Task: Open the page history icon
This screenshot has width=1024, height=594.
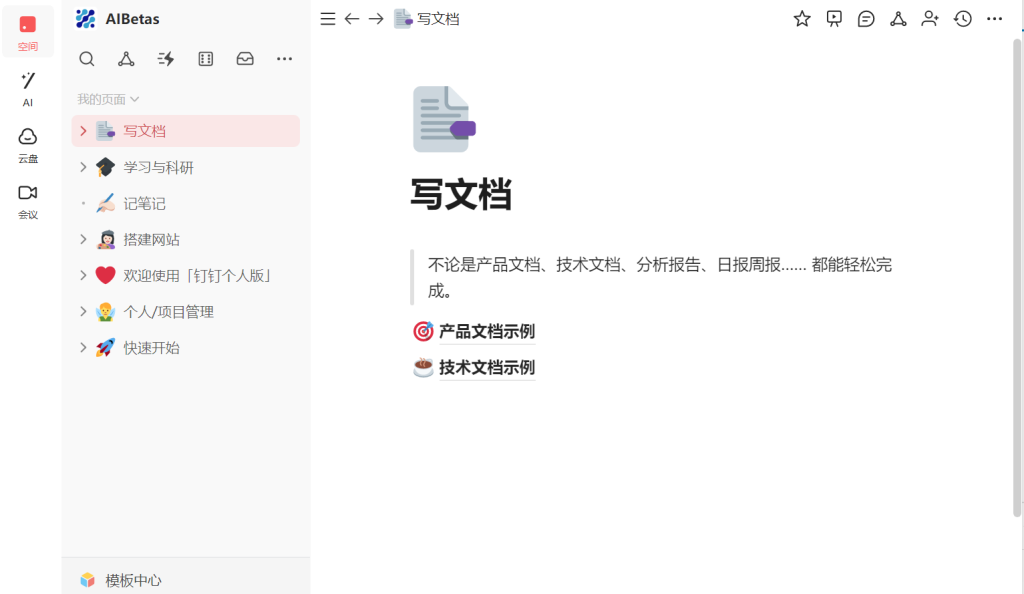Action: [962, 18]
